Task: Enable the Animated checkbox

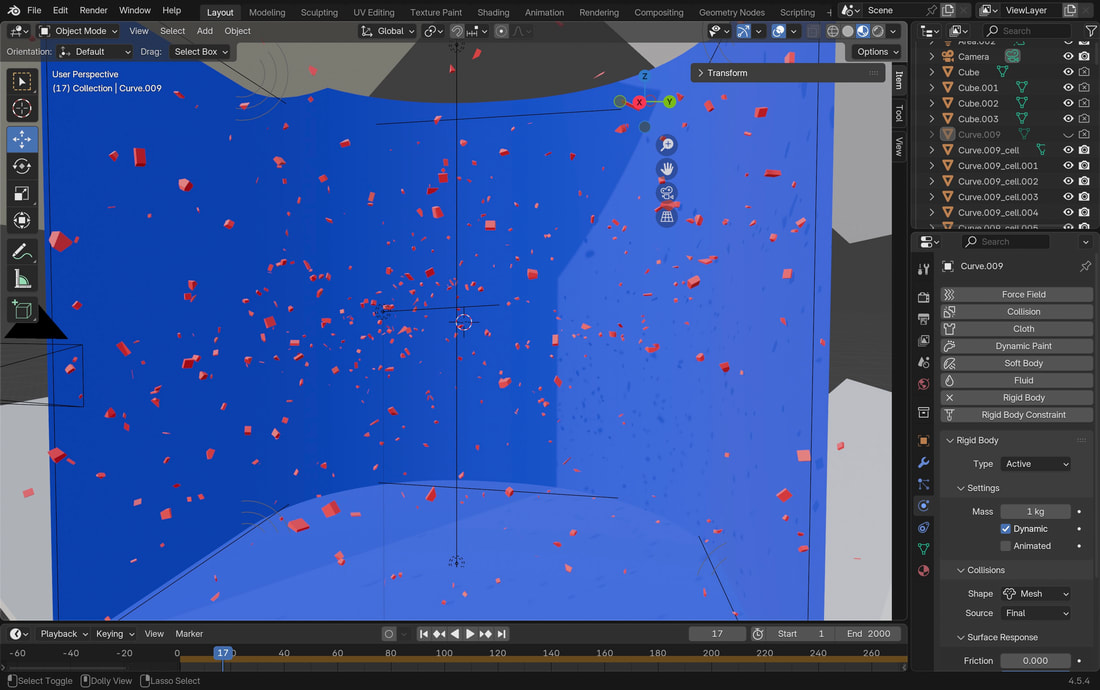Action: 1006,546
